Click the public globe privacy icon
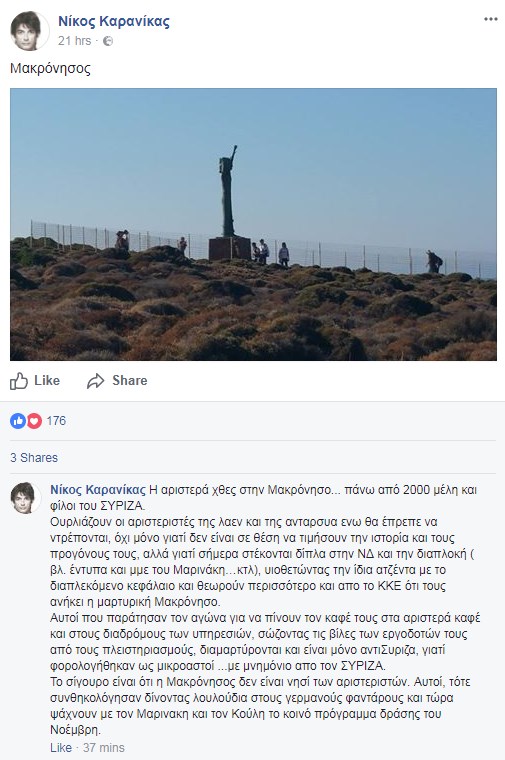The height and width of the screenshot is (760, 505). (108, 41)
